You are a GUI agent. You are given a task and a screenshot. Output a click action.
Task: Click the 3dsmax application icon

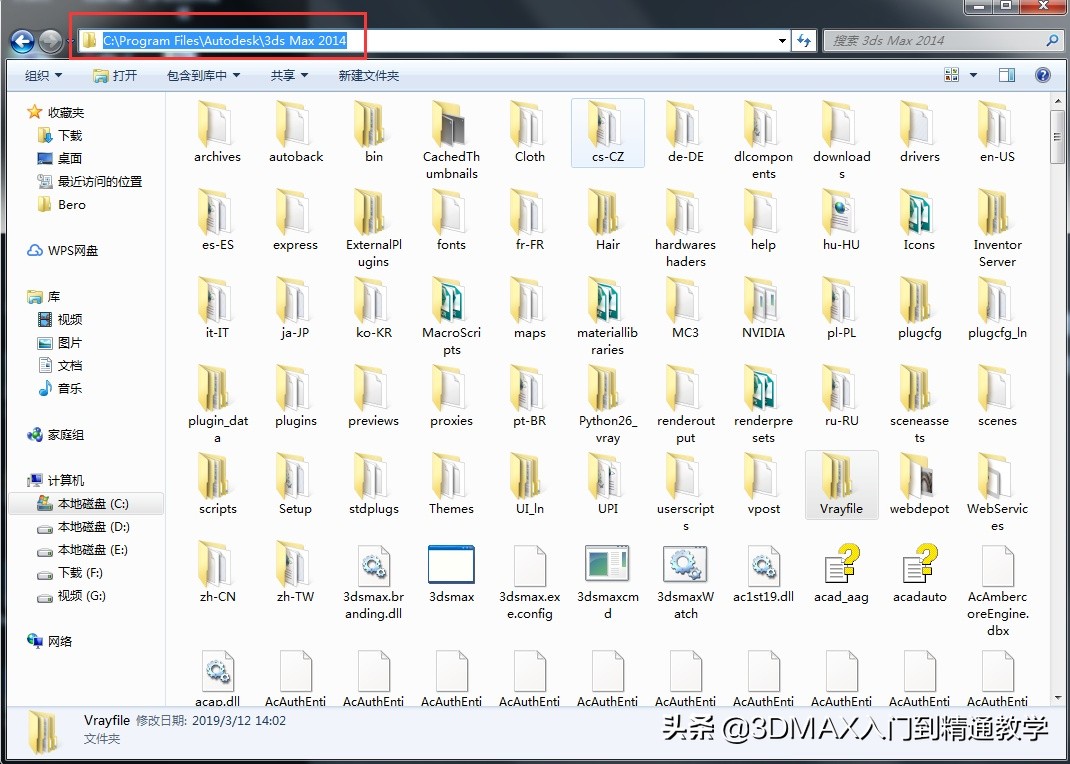(451, 566)
